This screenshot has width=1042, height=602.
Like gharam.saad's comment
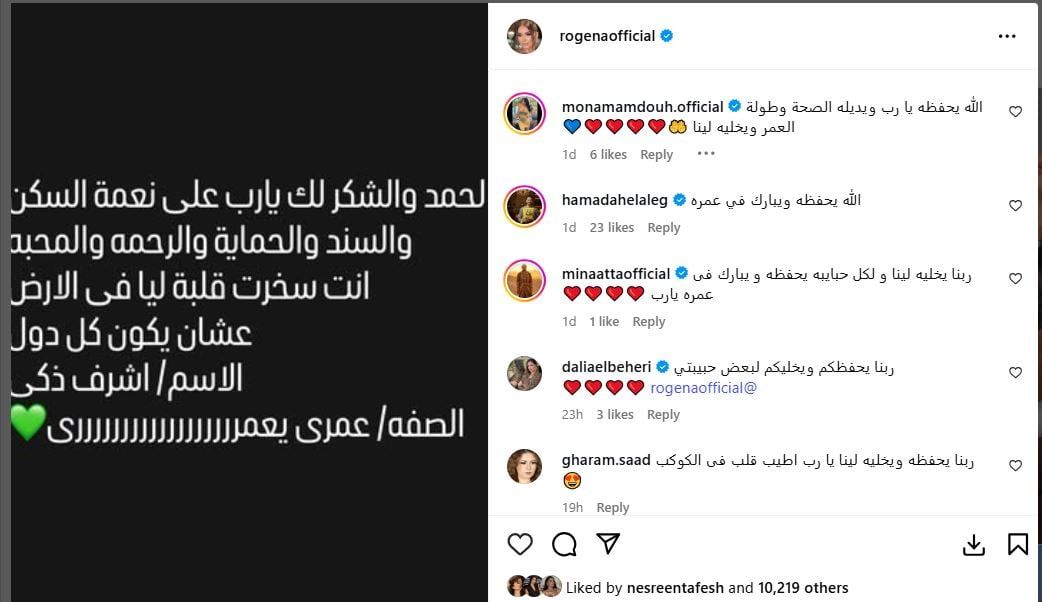point(1015,466)
